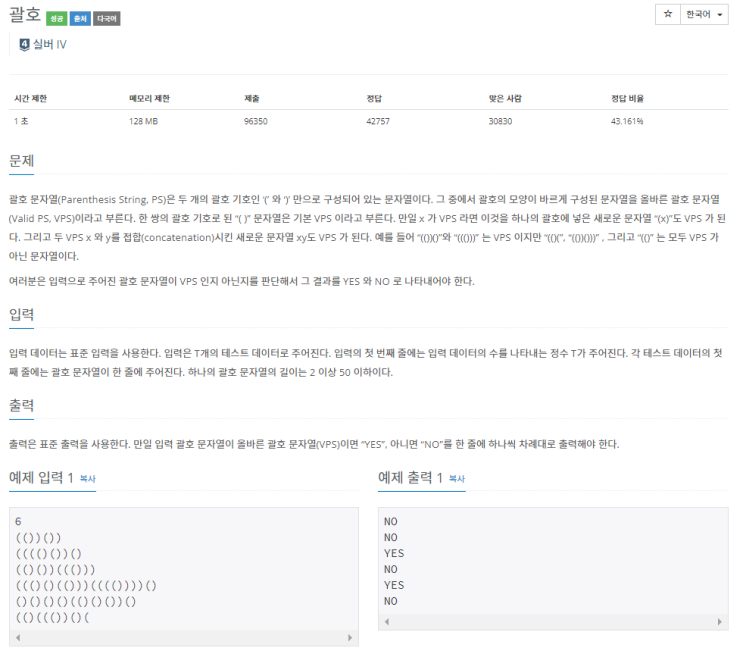
Task: Click the star favorite icon
Action: point(668,14)
